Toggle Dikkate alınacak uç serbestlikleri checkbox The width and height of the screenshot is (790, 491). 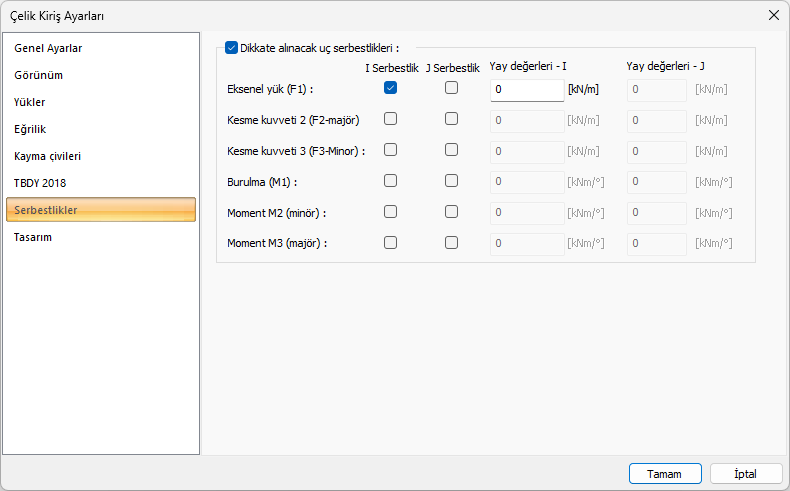point(232,47)
